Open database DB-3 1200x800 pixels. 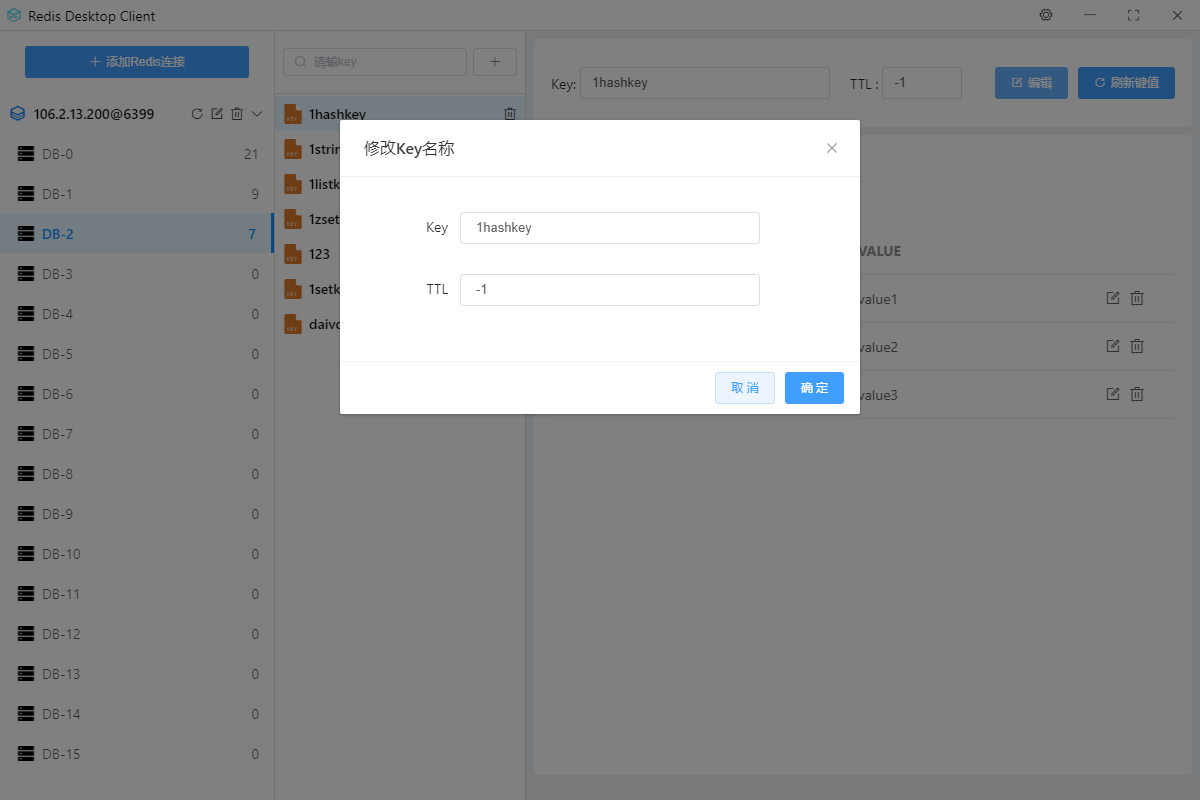coord(137,274)
